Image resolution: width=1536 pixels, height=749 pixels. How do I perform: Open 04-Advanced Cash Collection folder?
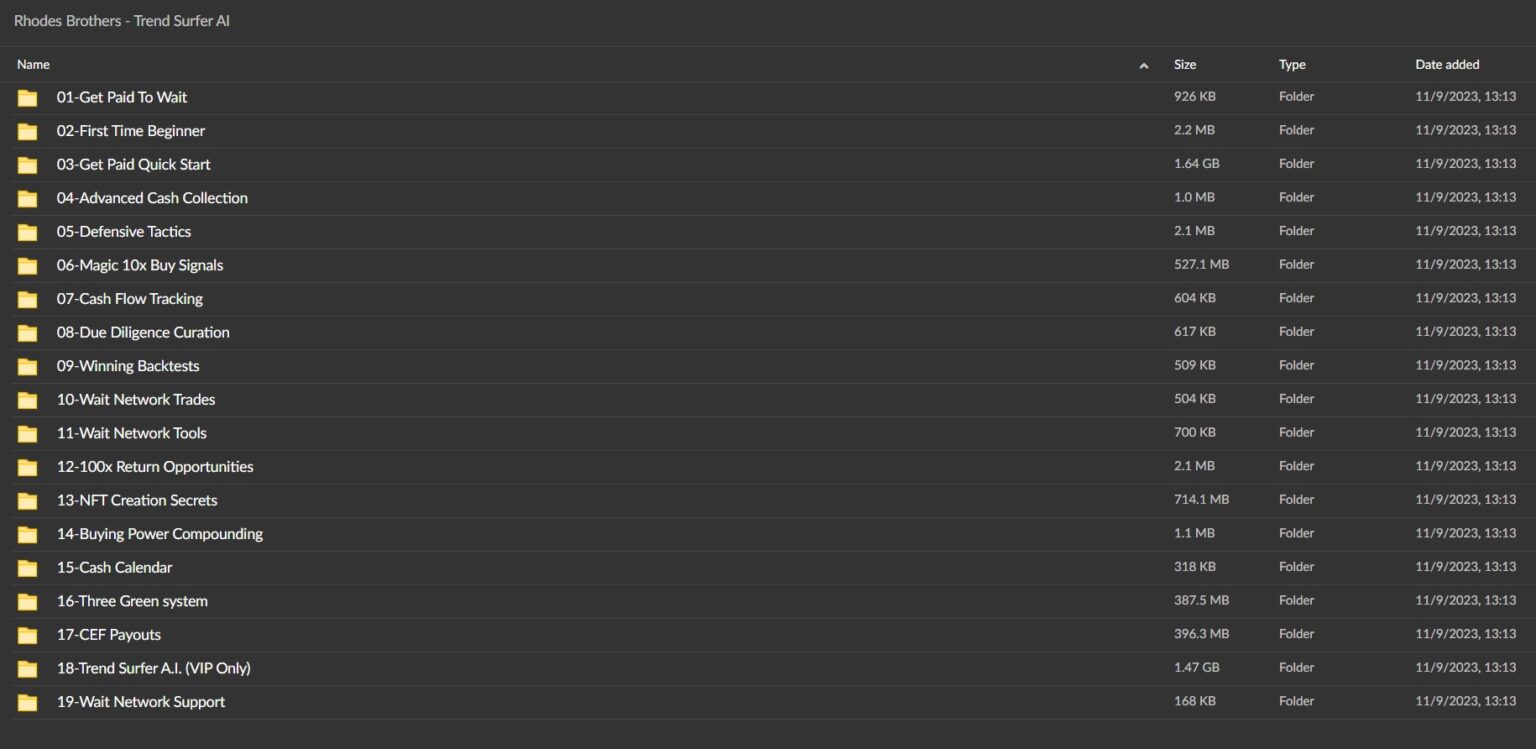tap(152, 198)
